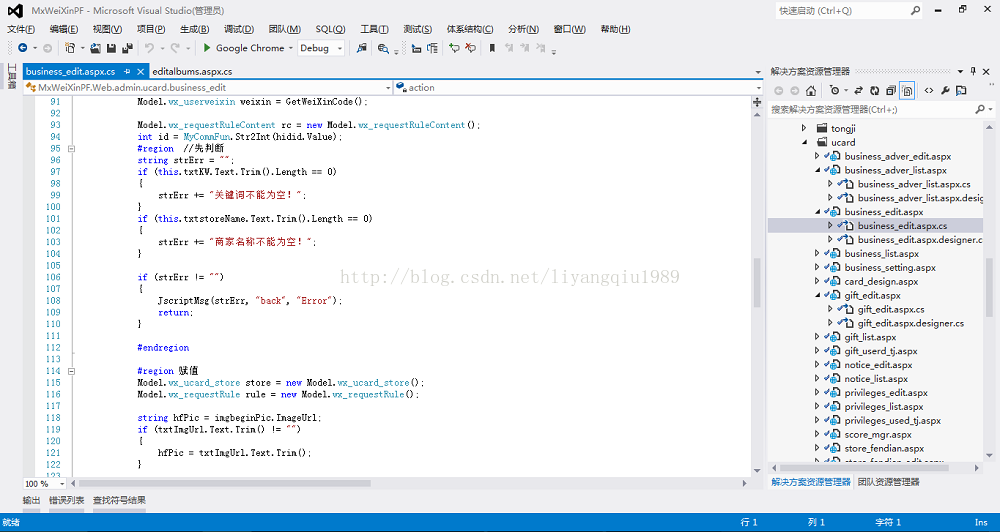Screen dimensions: 1000x532
Task: Click the Undo arrow icon
Action: point(149,48)
